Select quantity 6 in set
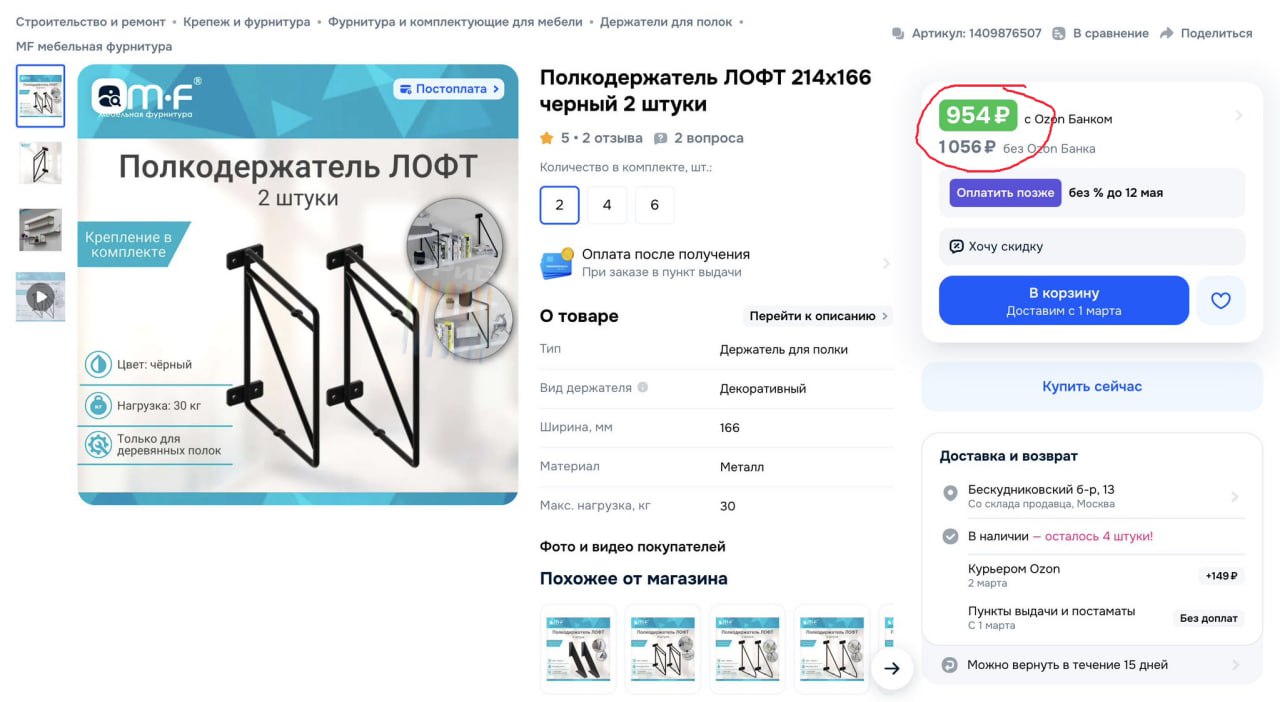Image resolution: width=1280 pixels, height=702 pixels. [655, 205]
